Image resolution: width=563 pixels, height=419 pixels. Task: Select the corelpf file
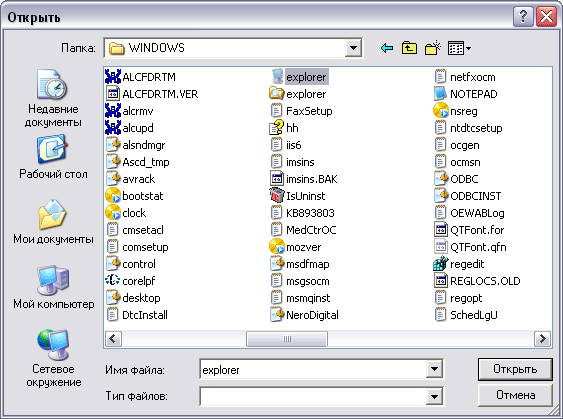(131, 281)
